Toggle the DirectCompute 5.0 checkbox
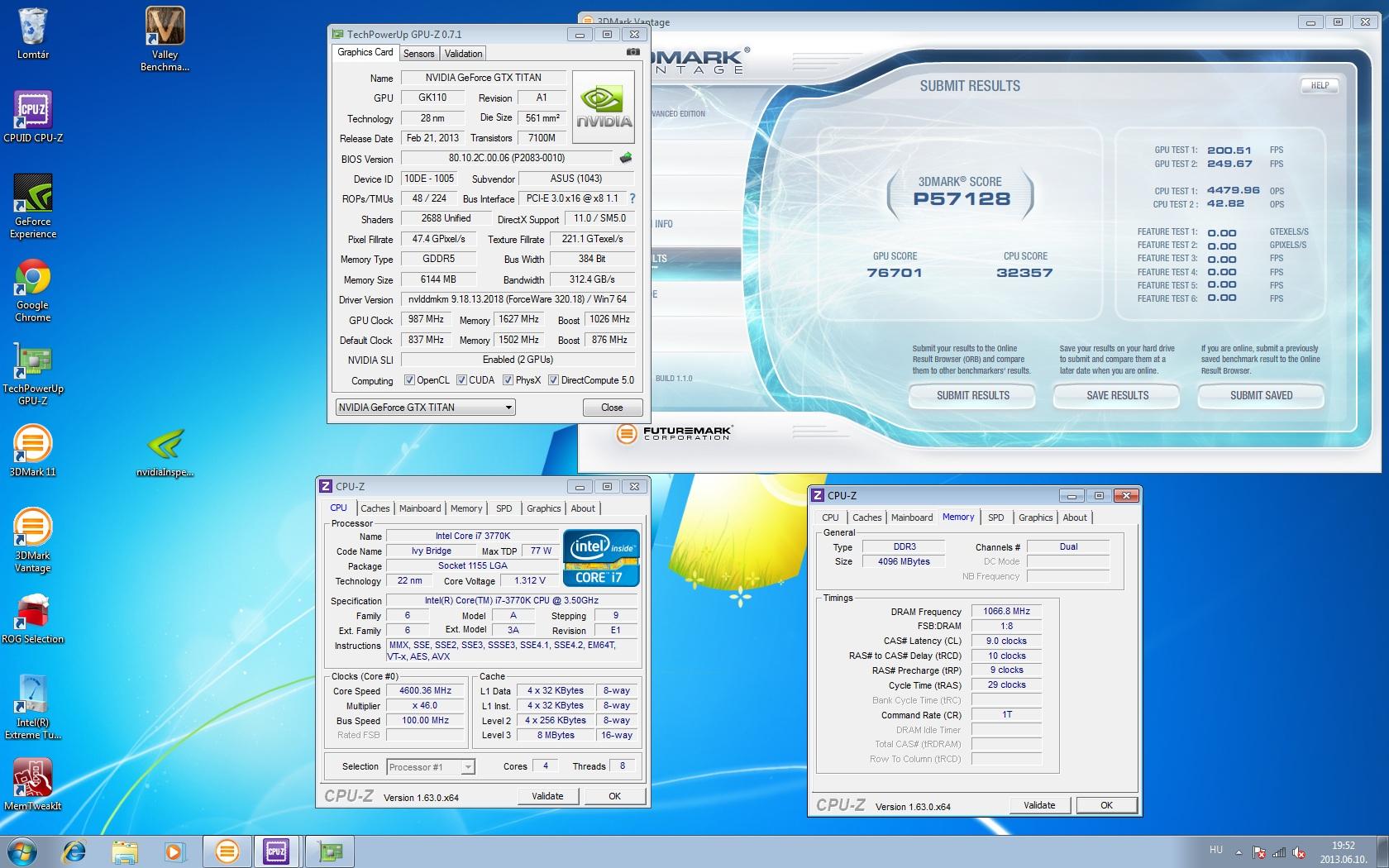1389x868 pixels. pyautogui.click(x=553, y=380)
